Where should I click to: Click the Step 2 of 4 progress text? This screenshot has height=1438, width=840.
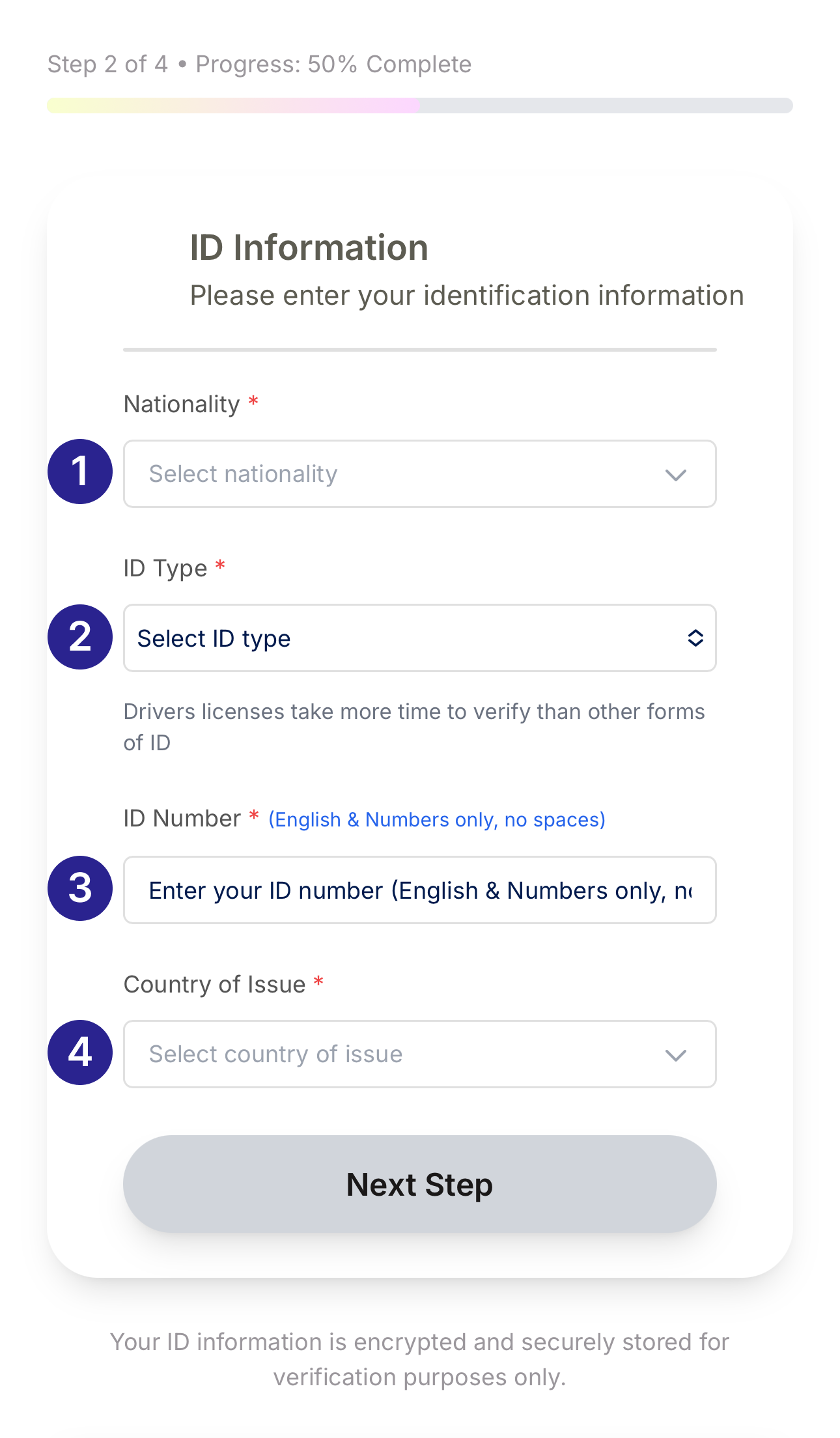[x=259, y=64]
